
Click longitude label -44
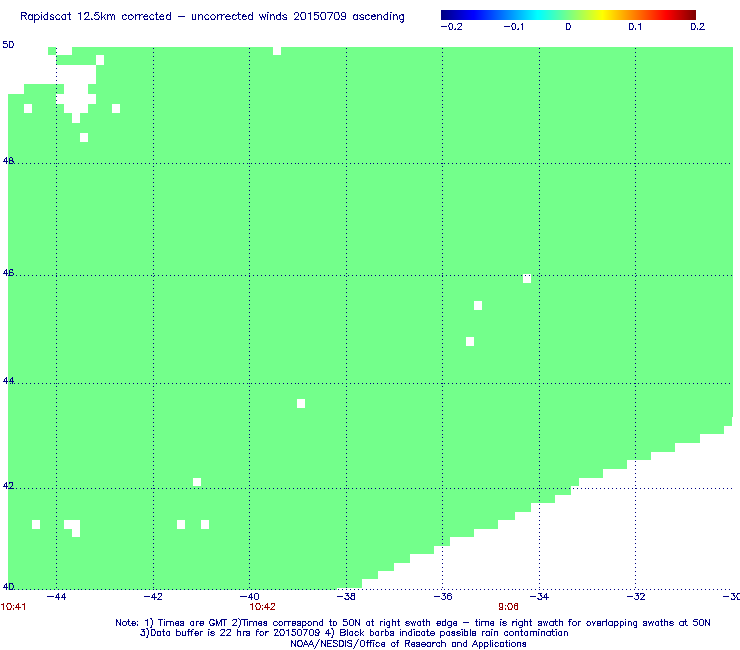click(x=56, y=597)
